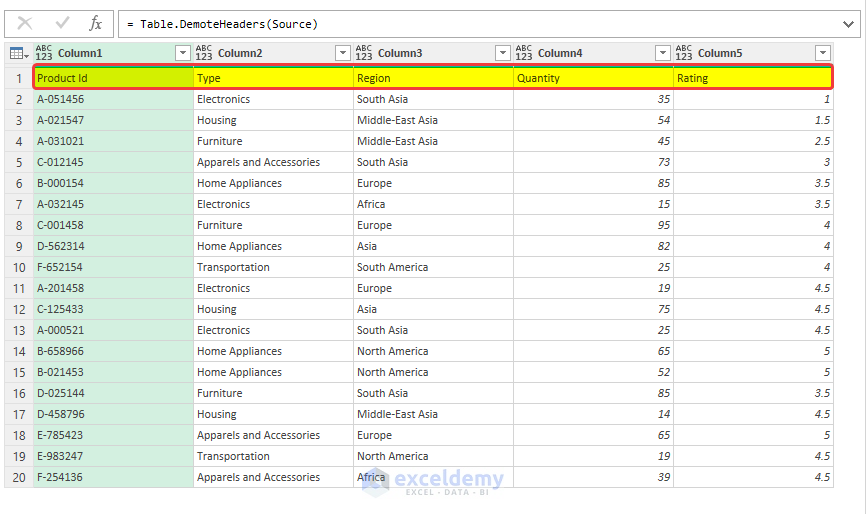The image size is (866, 514).
Task: Click the ABC123 data type icon of Column3
Action: 364,53
